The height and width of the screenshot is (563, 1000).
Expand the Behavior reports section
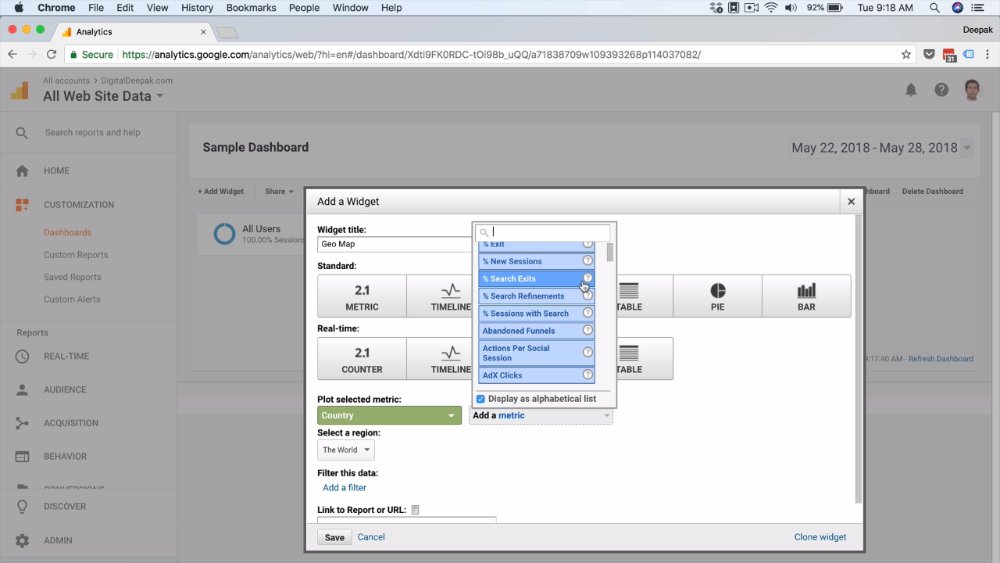click(65, 457)
